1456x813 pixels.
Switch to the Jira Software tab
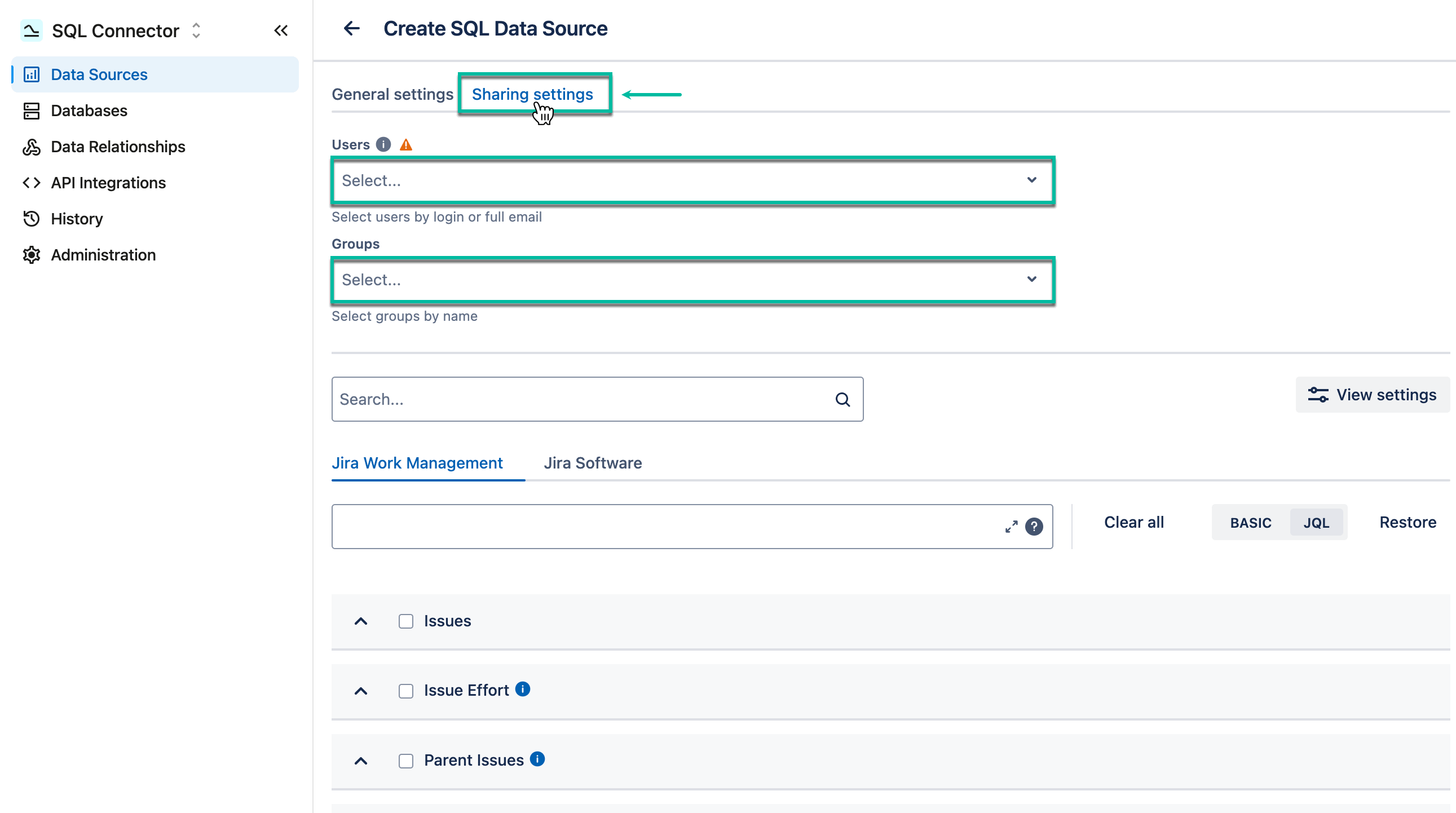tap(592, 463)
